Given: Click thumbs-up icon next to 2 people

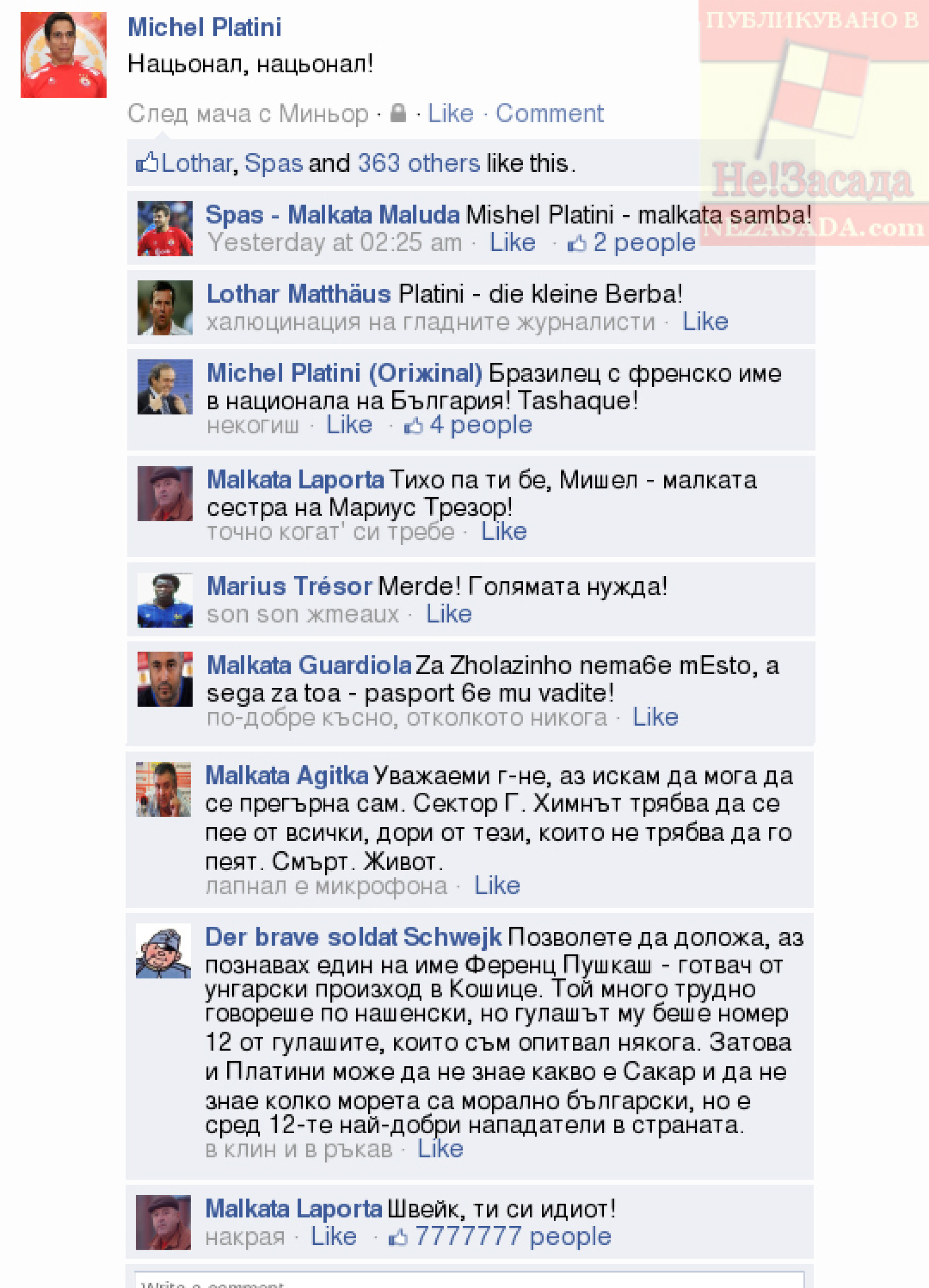Looking at the screenshot, I should (577, 244).
